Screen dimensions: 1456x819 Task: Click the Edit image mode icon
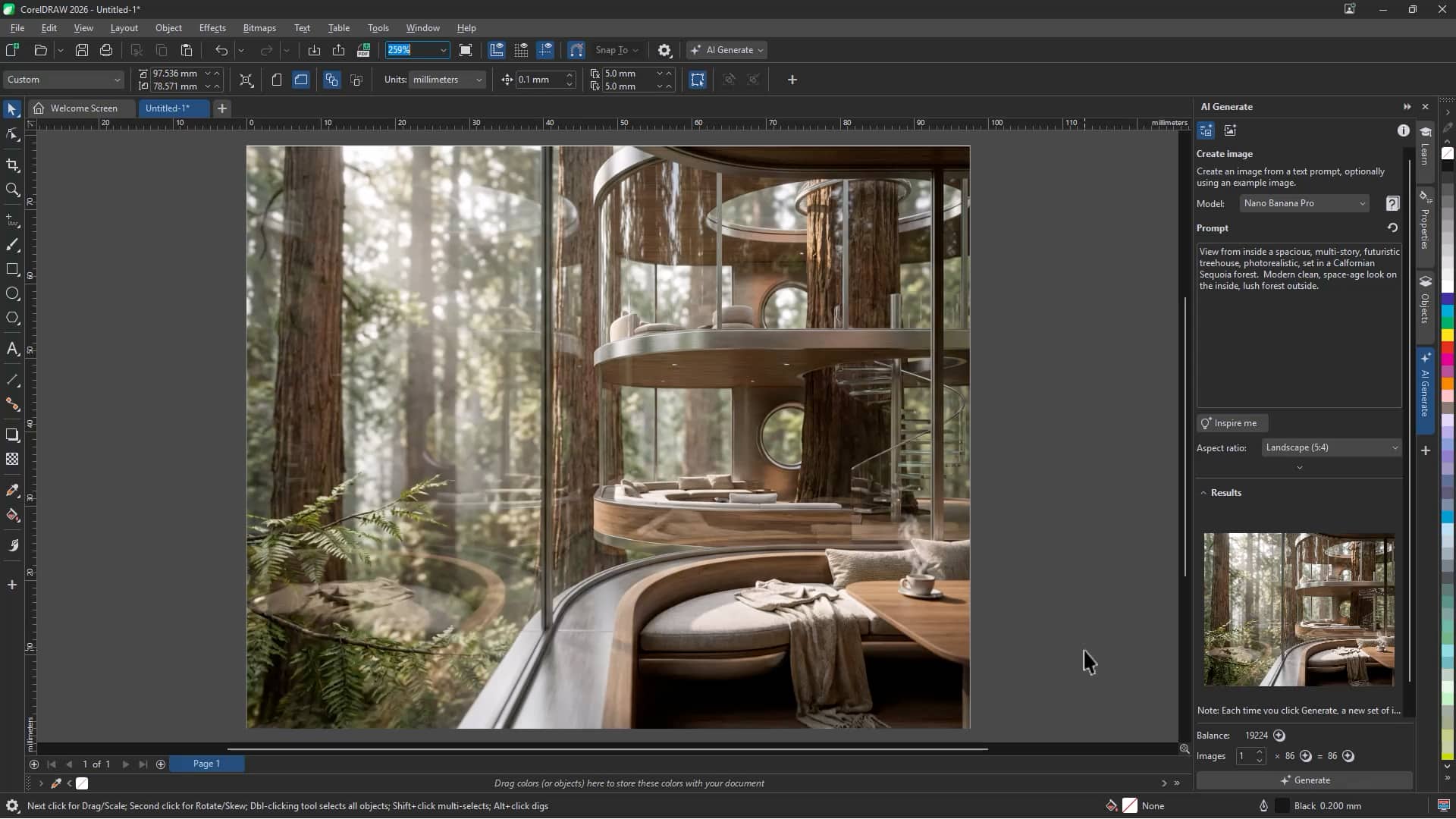(x=1230, y=130)
